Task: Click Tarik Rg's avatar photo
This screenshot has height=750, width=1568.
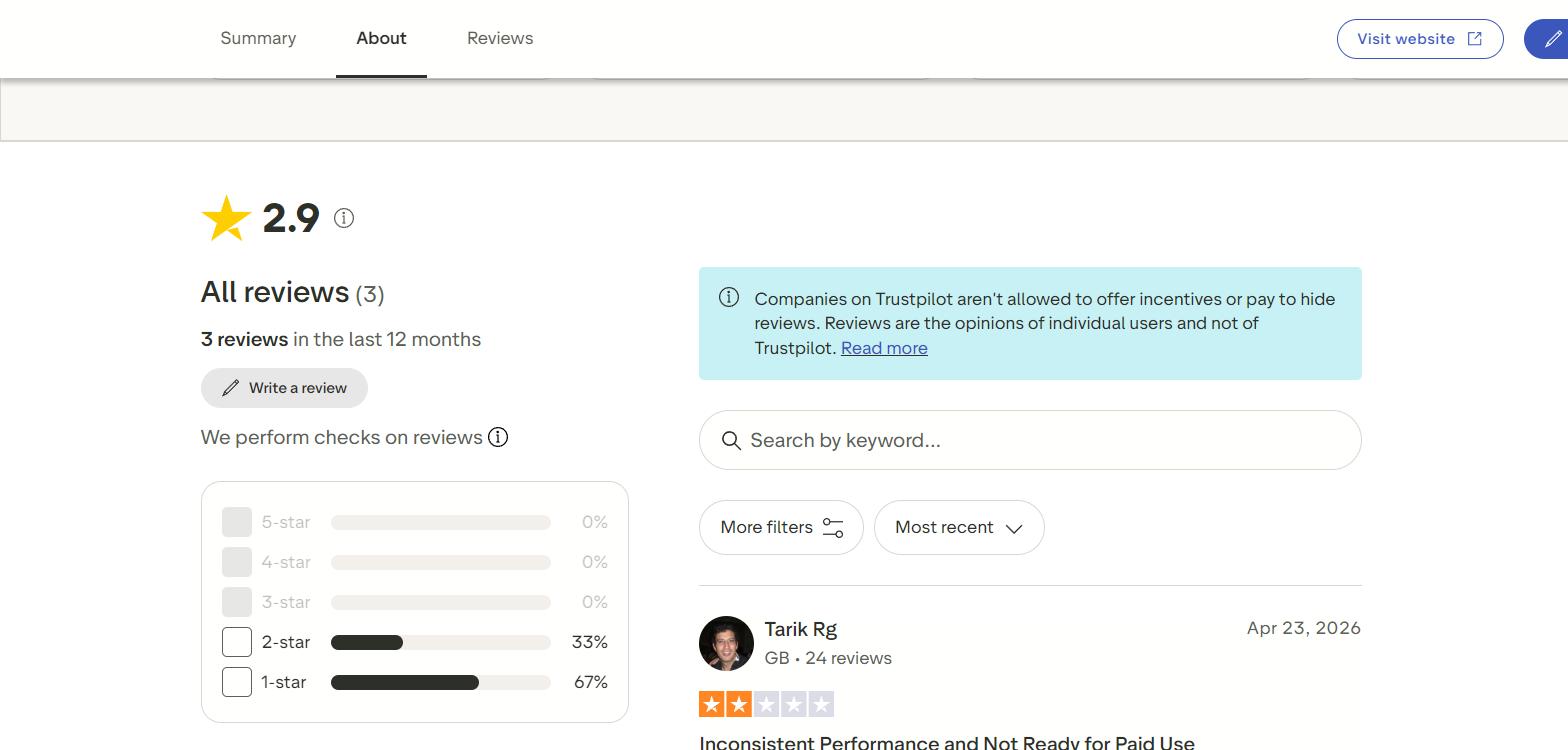Action: click(x=726, y=643)
